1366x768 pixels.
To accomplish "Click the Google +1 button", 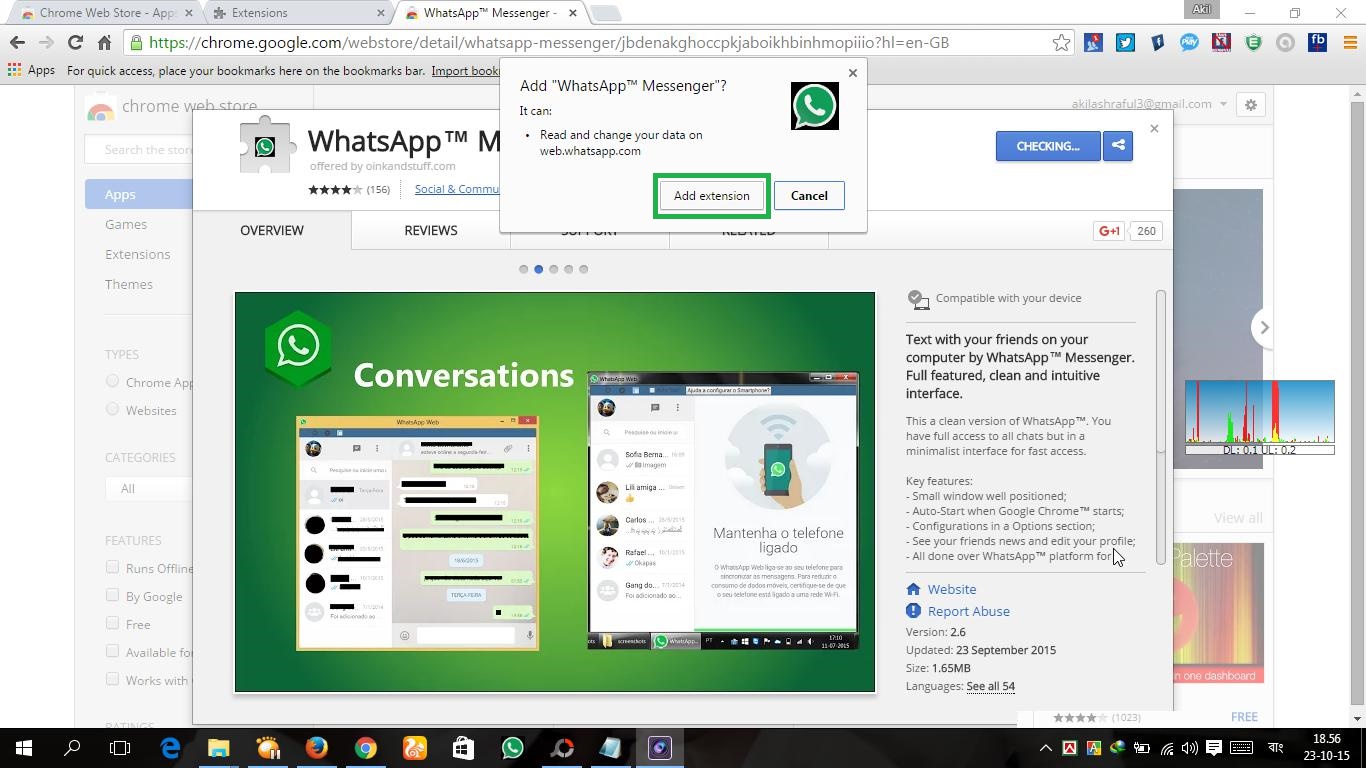I will click(1109, 231).
